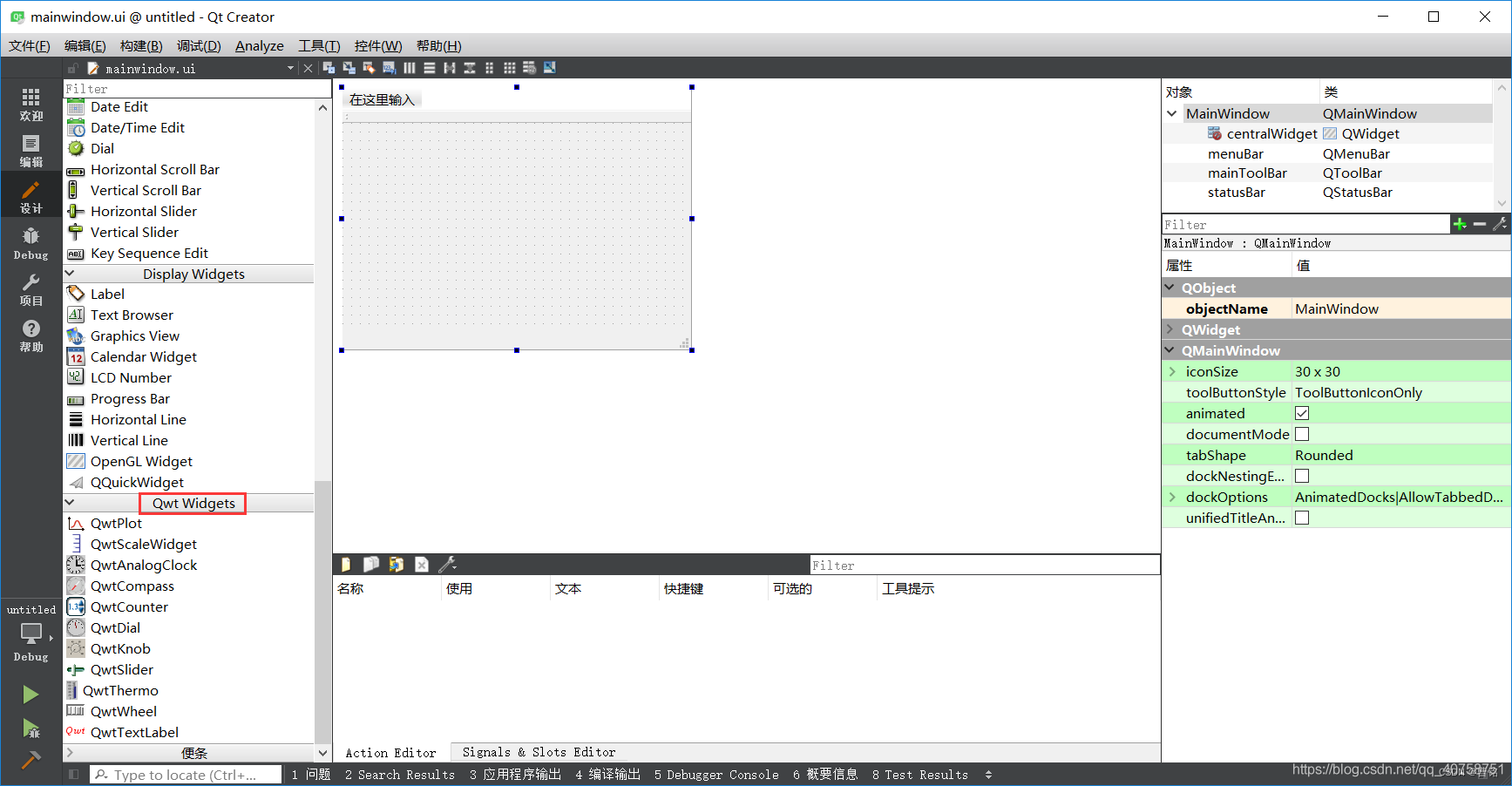Viewport: 1512px width, 786px height.
Task: Create a new action in Action Editor
Action: pos(346,564)
